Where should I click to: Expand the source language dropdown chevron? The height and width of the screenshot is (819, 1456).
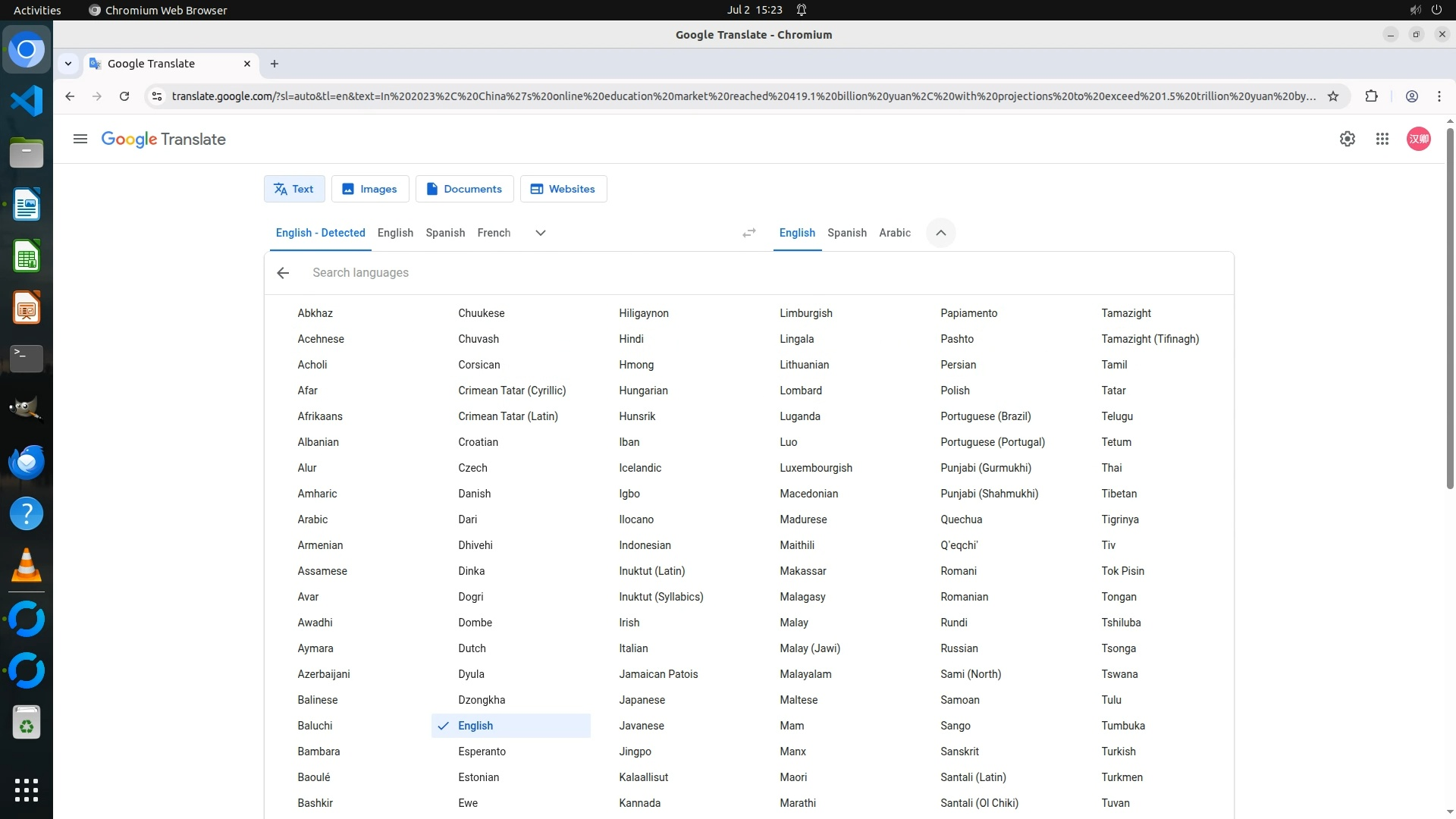click(x=540, y=233)
